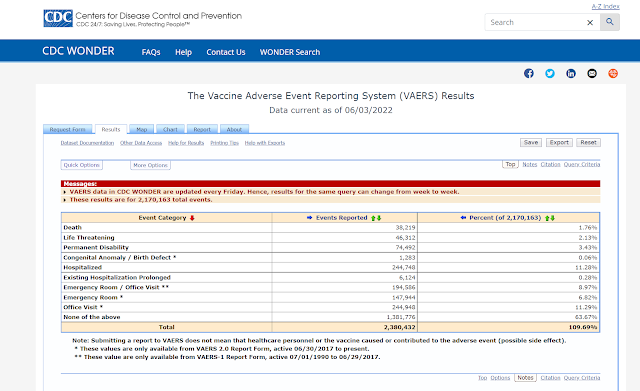Expand Quick Options
Viewport: 640px width, 391px height.
(82, 165)
